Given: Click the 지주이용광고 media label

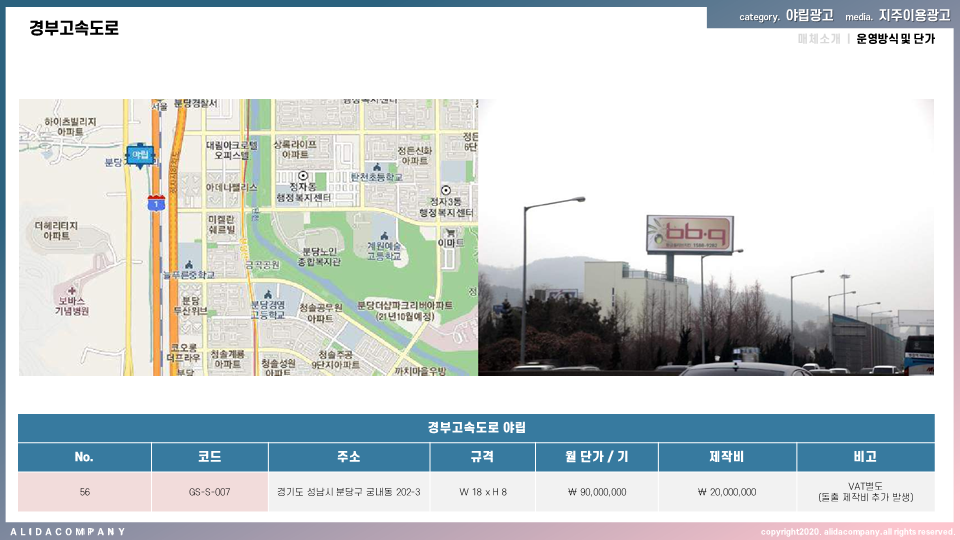Looking at the screenshot, I should pyautogui.click(x=914, y=15).
